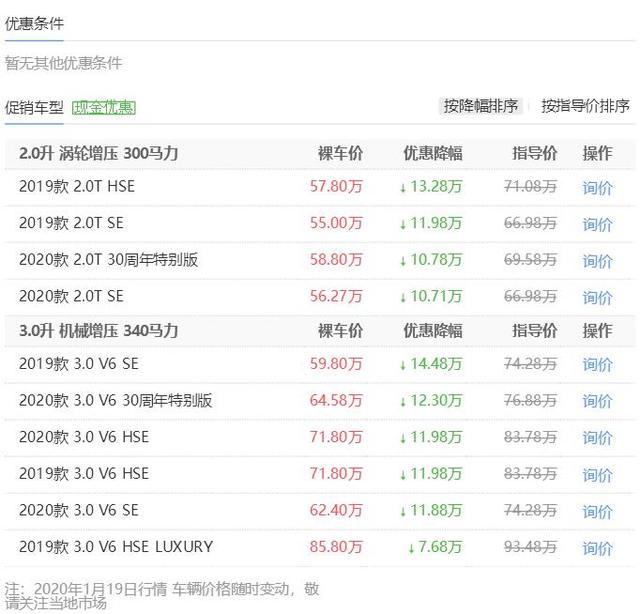This screenshot has width=640, height=614.
Task: Sort promotions by 按降幅排序
Action: [x=480, y=106]
